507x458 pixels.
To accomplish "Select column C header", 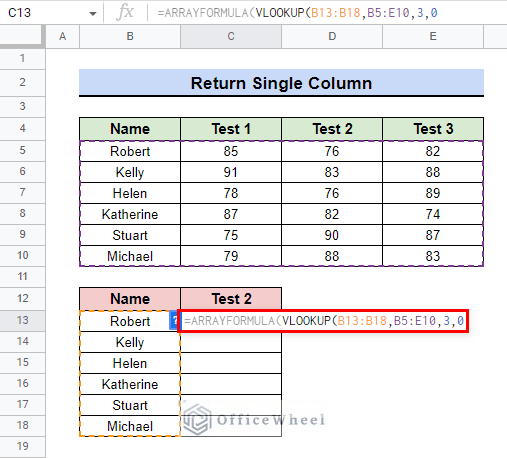I will (231, 36).
